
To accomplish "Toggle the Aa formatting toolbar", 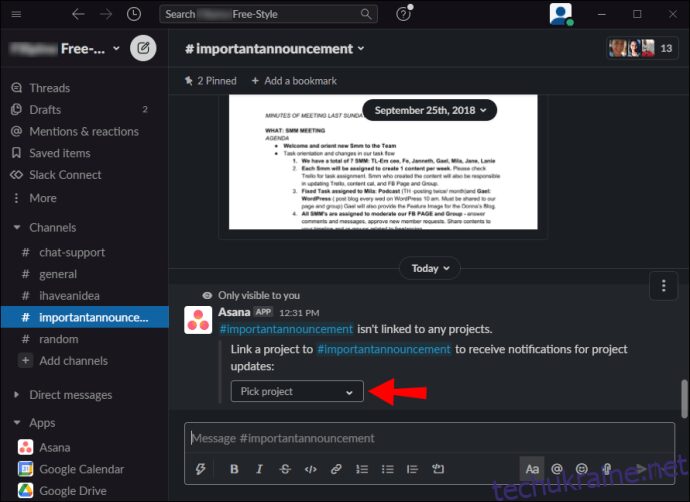I will [x=532, y=469].
